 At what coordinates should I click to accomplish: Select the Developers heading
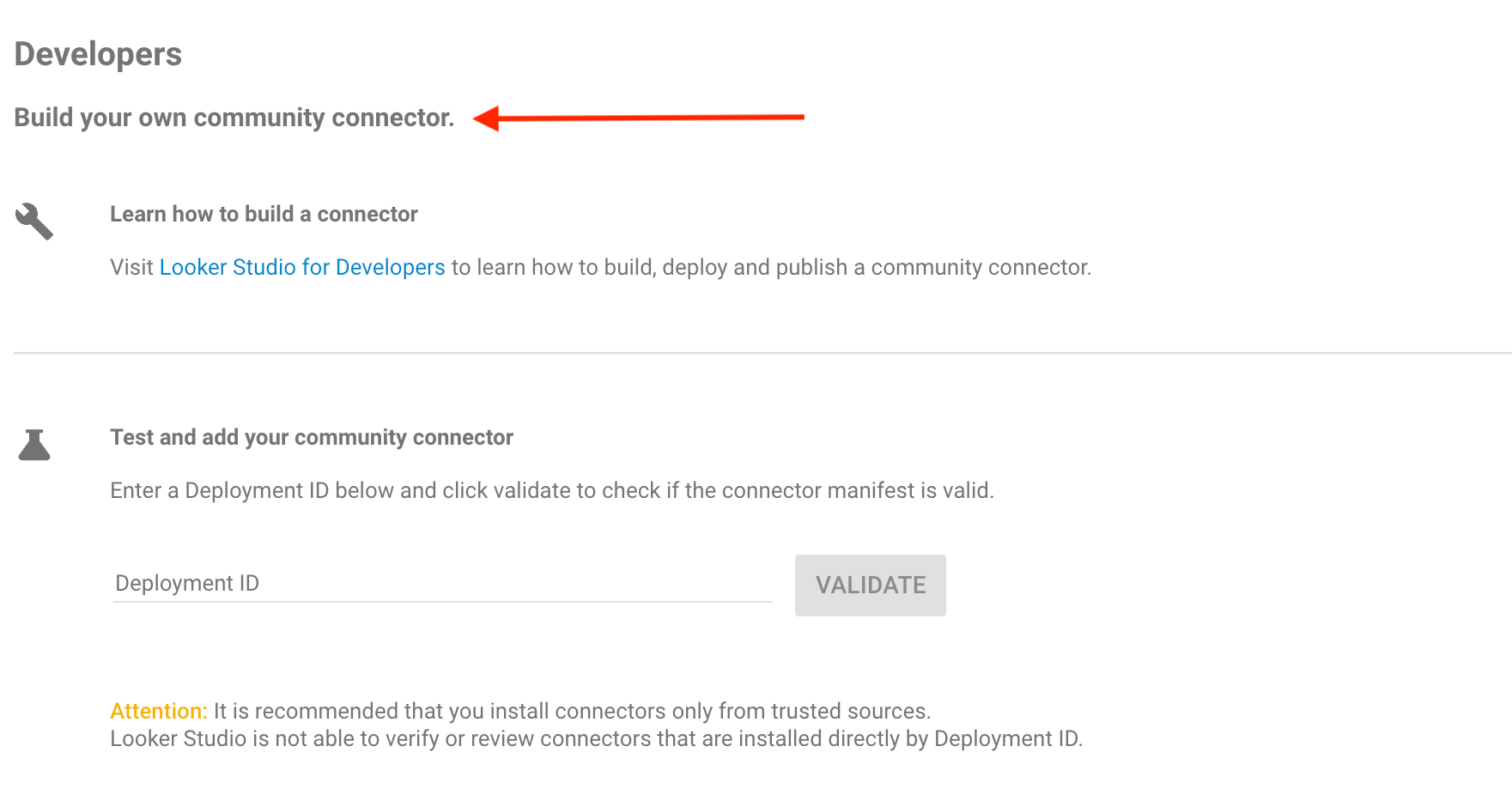tap(98, 54)
